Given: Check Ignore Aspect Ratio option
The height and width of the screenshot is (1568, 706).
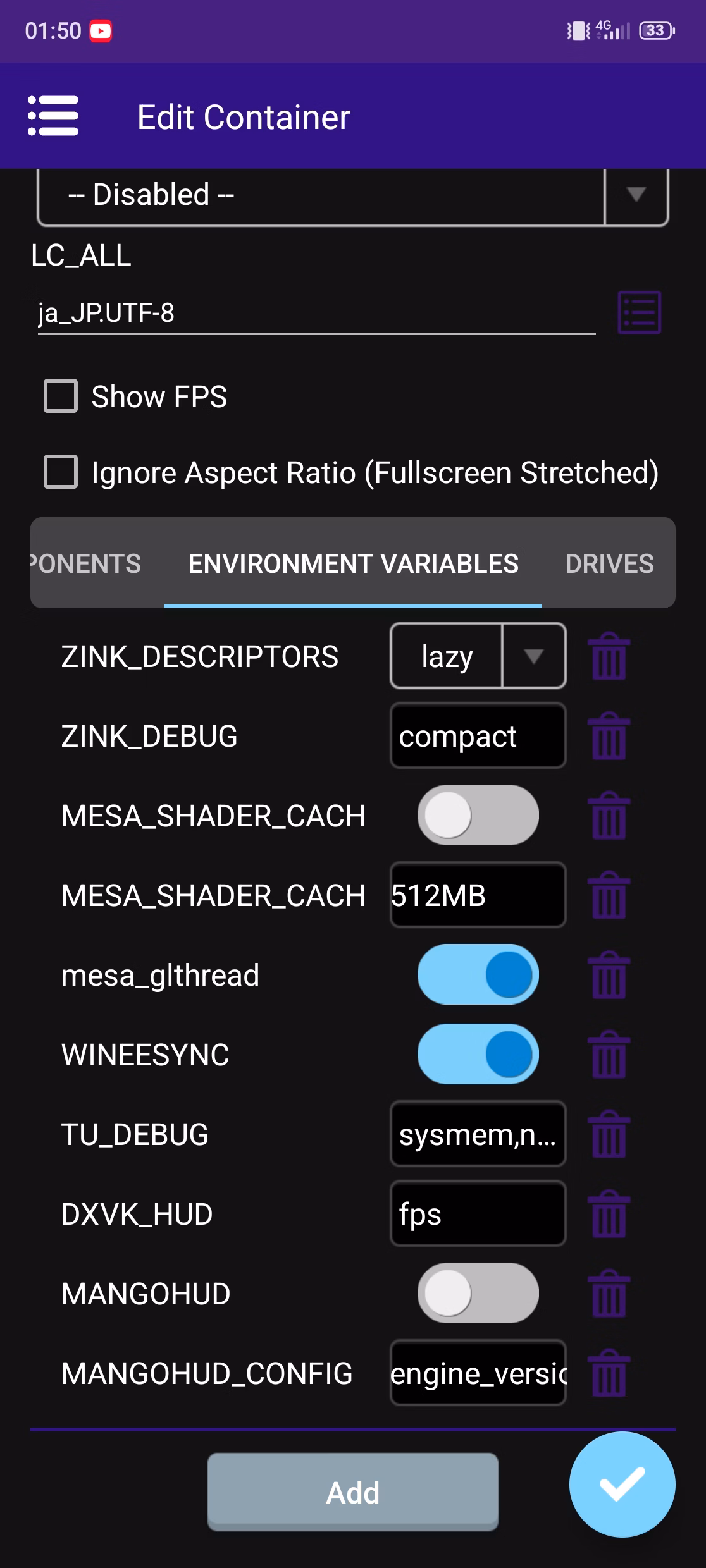Looking at the screenshot, I should (x=61, y=472).
